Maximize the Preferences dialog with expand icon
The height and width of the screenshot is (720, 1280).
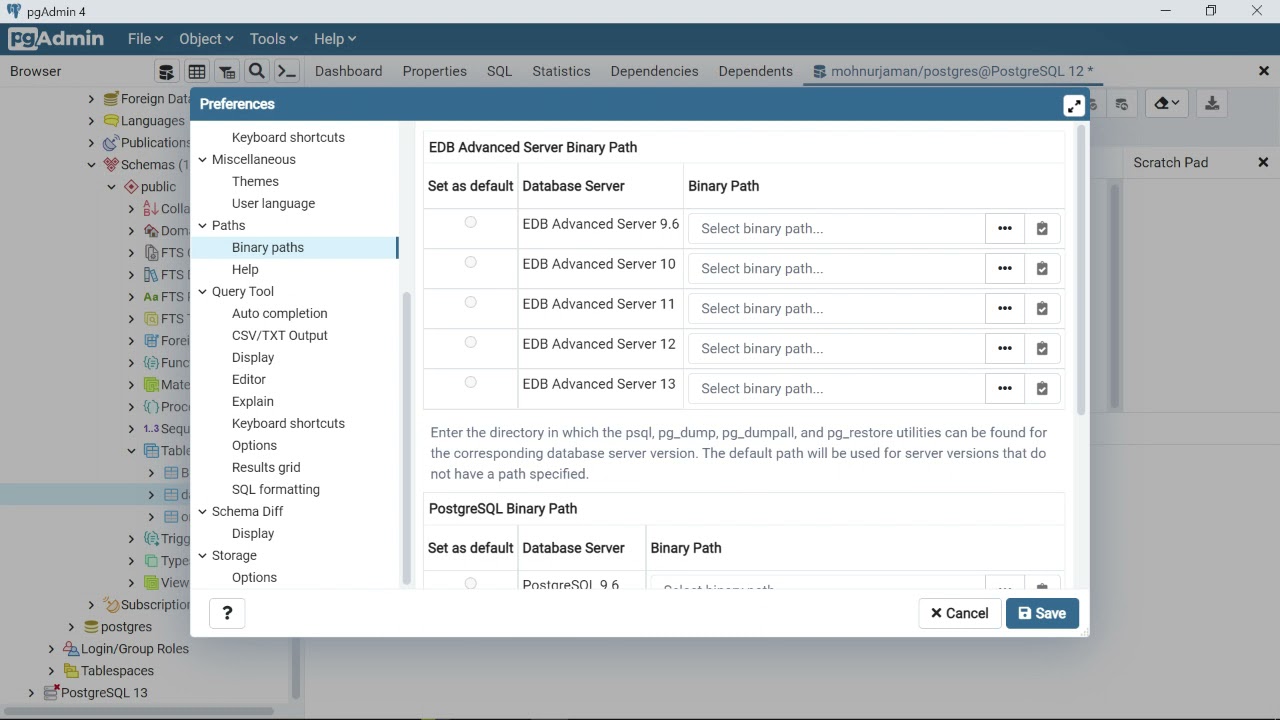point(1074,105)
